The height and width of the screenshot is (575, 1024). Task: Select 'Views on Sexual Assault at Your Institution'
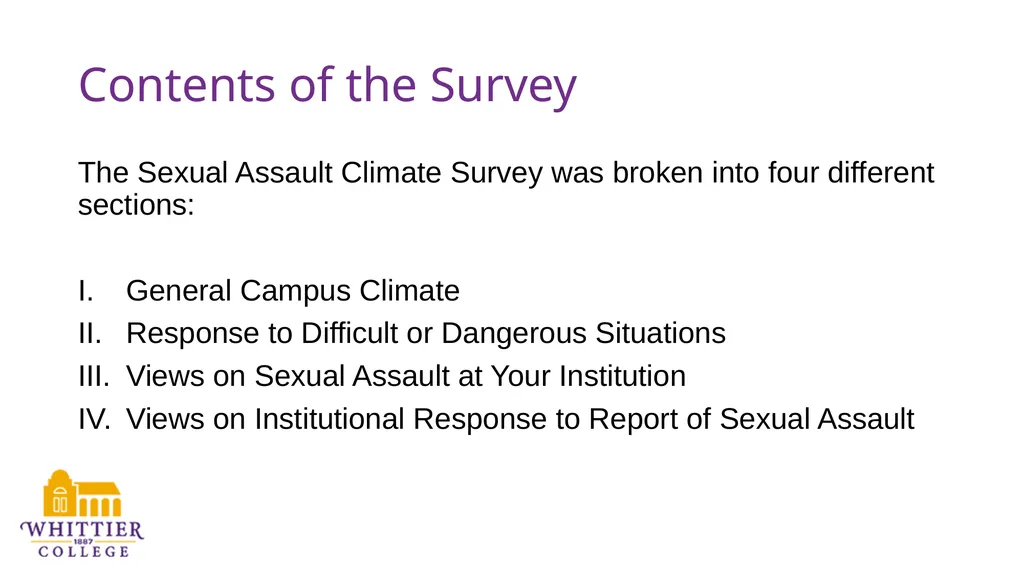(406, 376)
